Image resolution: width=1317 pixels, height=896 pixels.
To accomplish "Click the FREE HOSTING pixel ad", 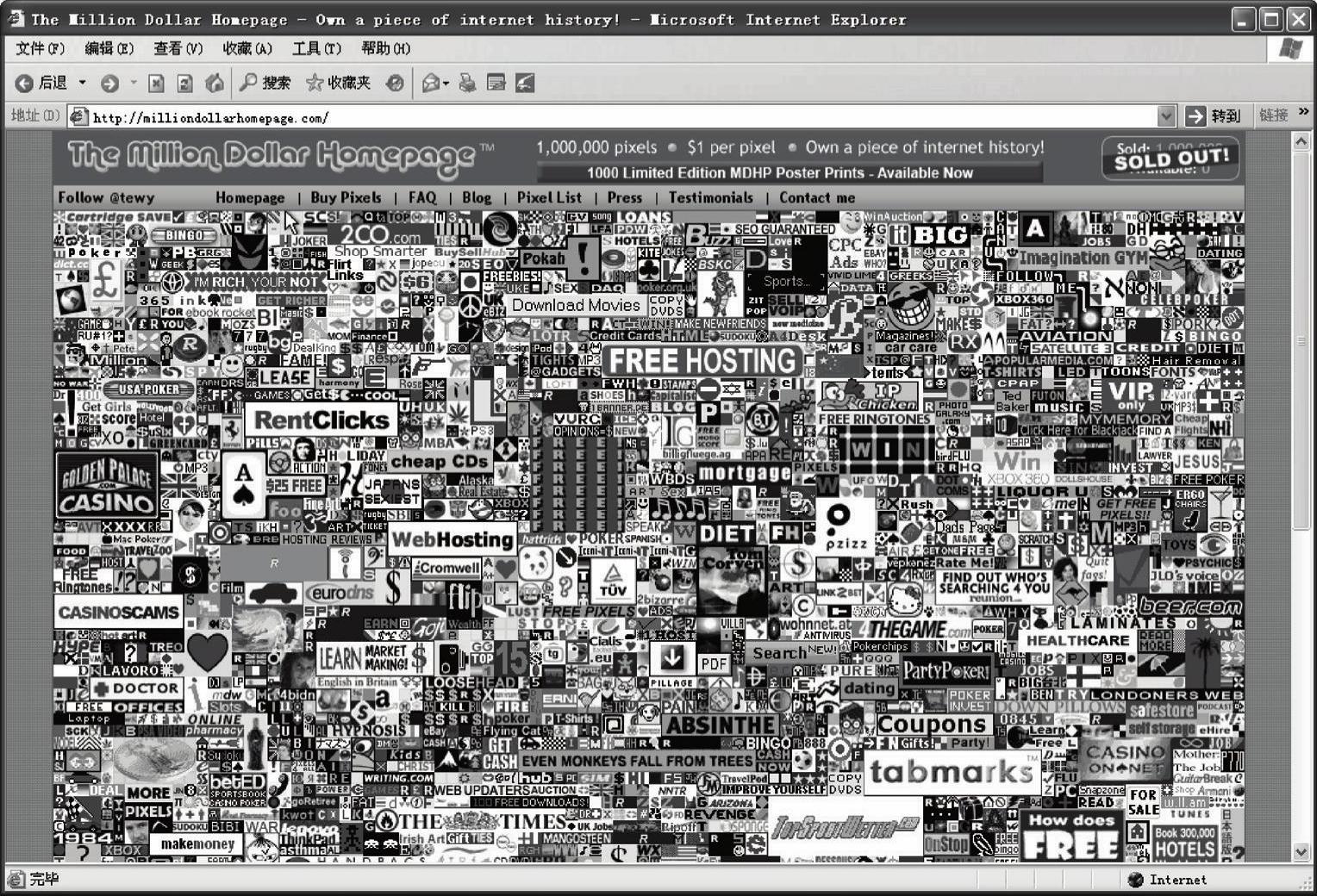I will (x=702, y=360).
